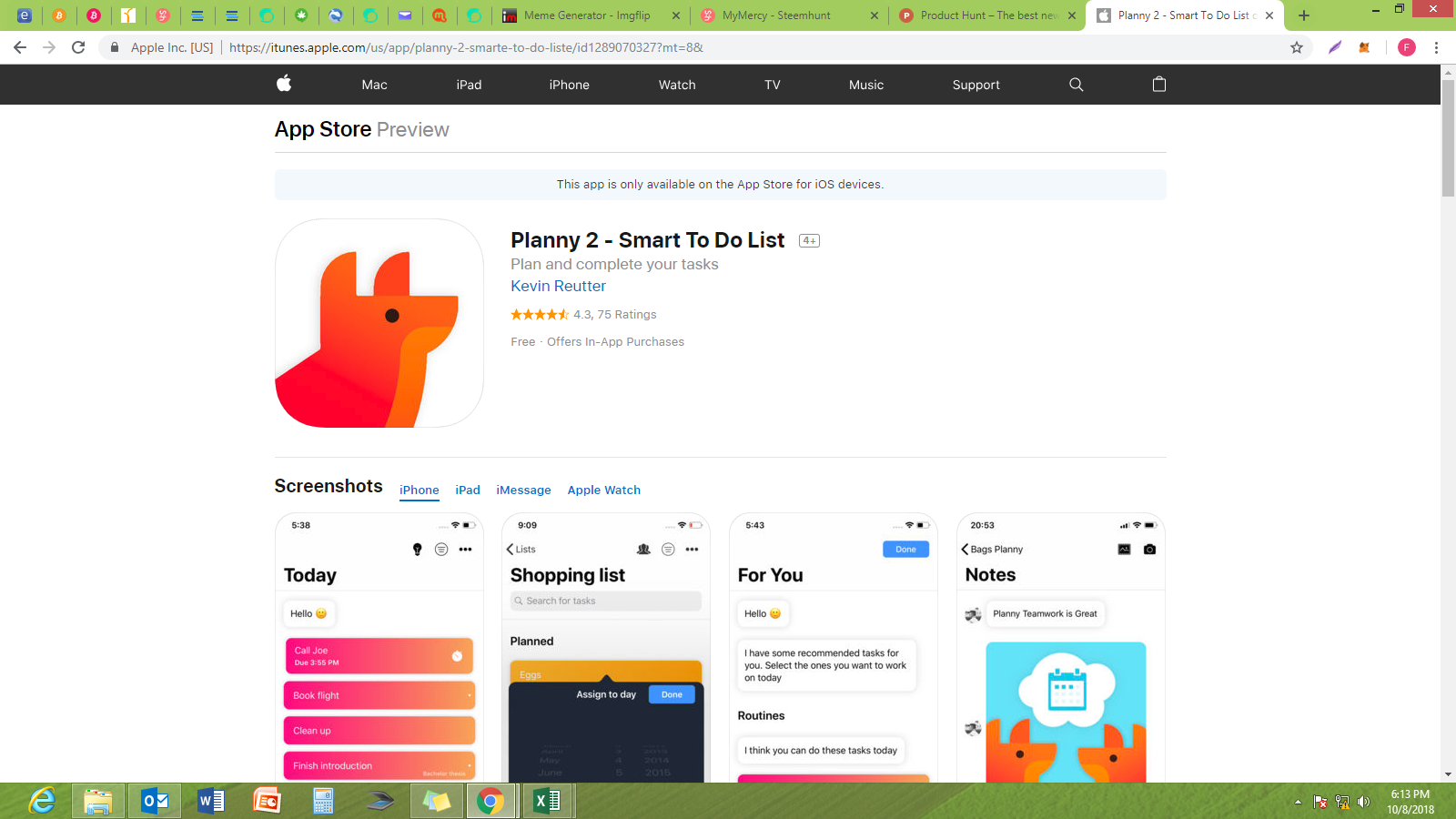Close the Planny 2 browser tab
This screenshot has height=819, width=1456.
tap(1269, 15)
